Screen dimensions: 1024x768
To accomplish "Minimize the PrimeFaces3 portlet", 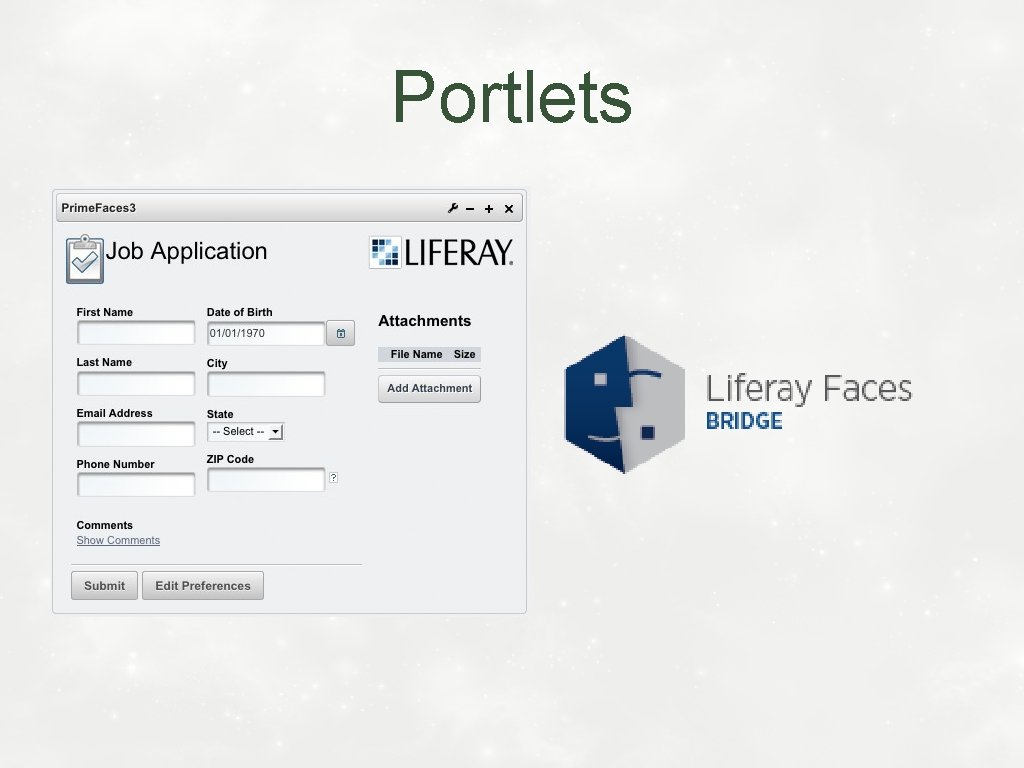I will (x=470, y=209).
